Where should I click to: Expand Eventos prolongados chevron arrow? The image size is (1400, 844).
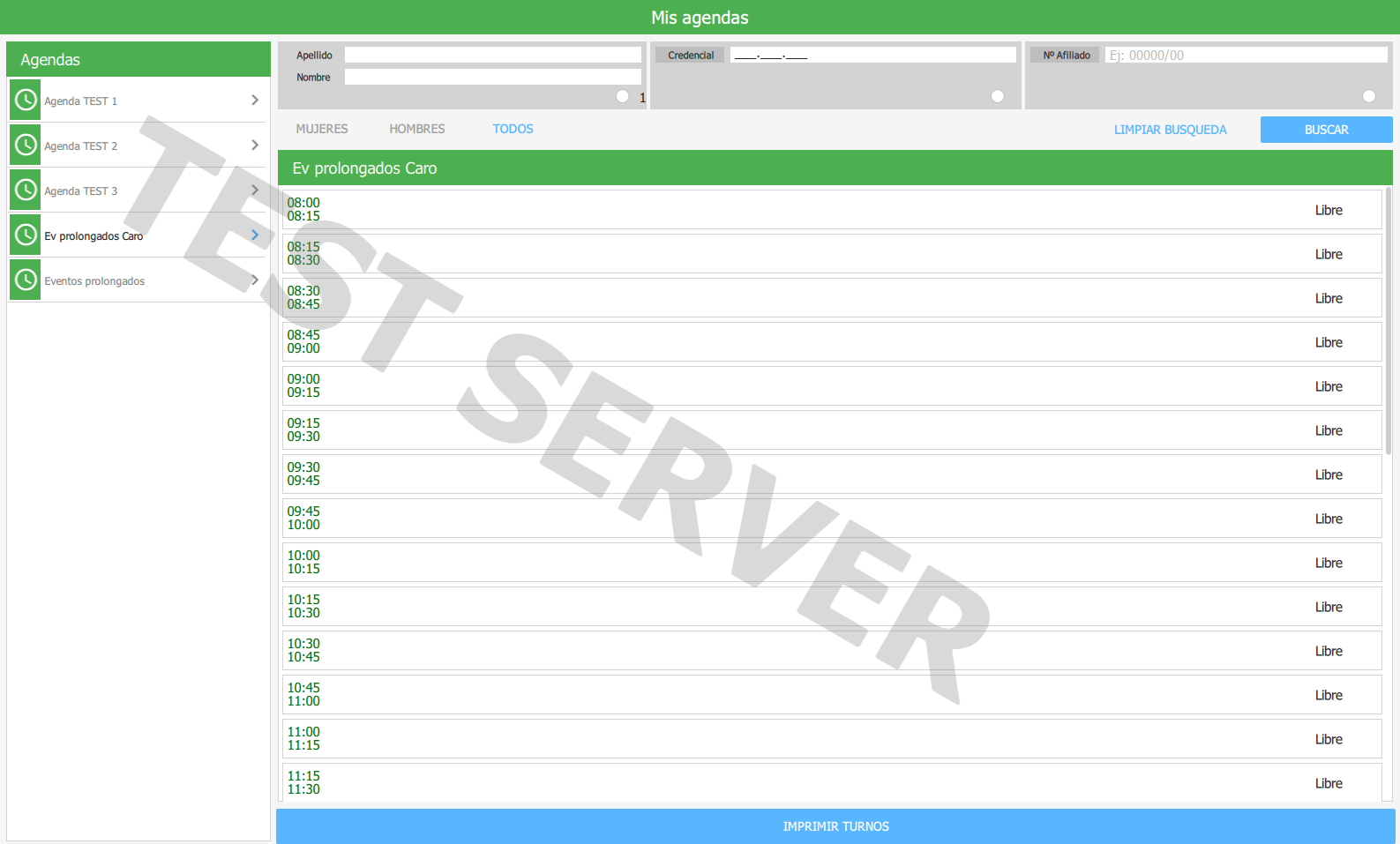click(255, 280)
